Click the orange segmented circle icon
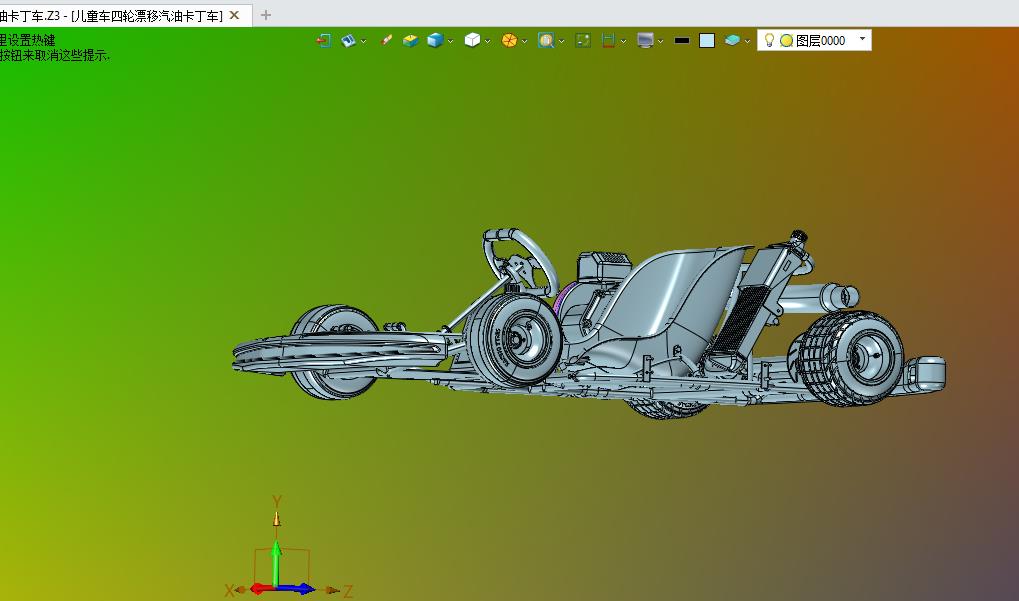 [x=509, y=41]
